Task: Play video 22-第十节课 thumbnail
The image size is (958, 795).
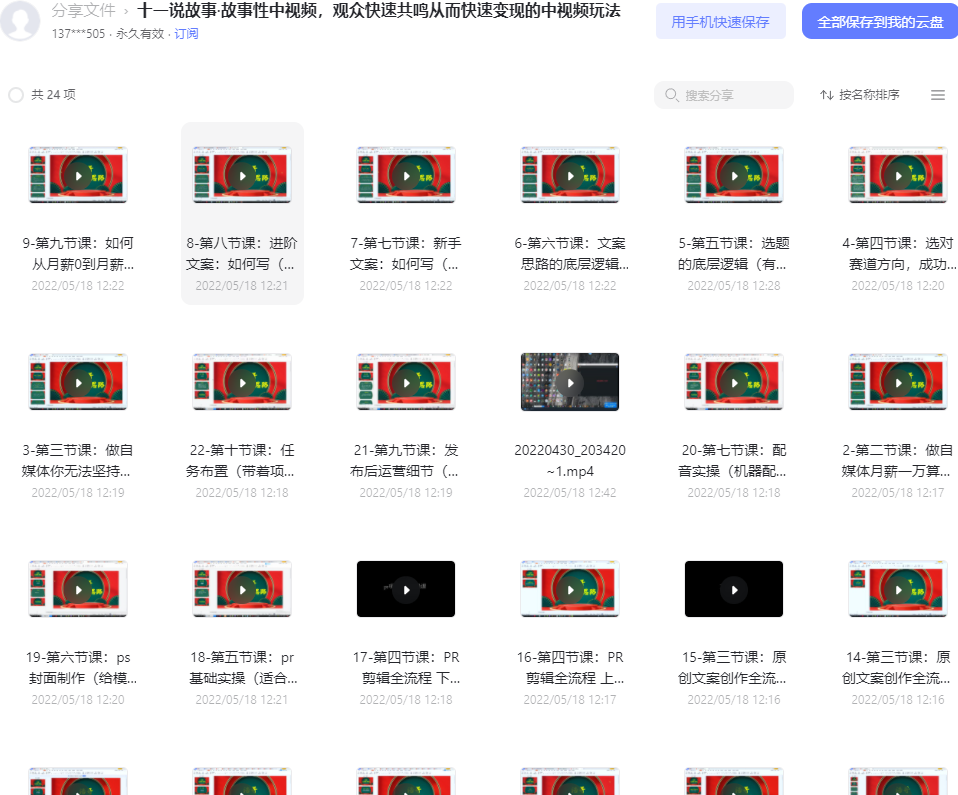Action: [x=243, y=383]
